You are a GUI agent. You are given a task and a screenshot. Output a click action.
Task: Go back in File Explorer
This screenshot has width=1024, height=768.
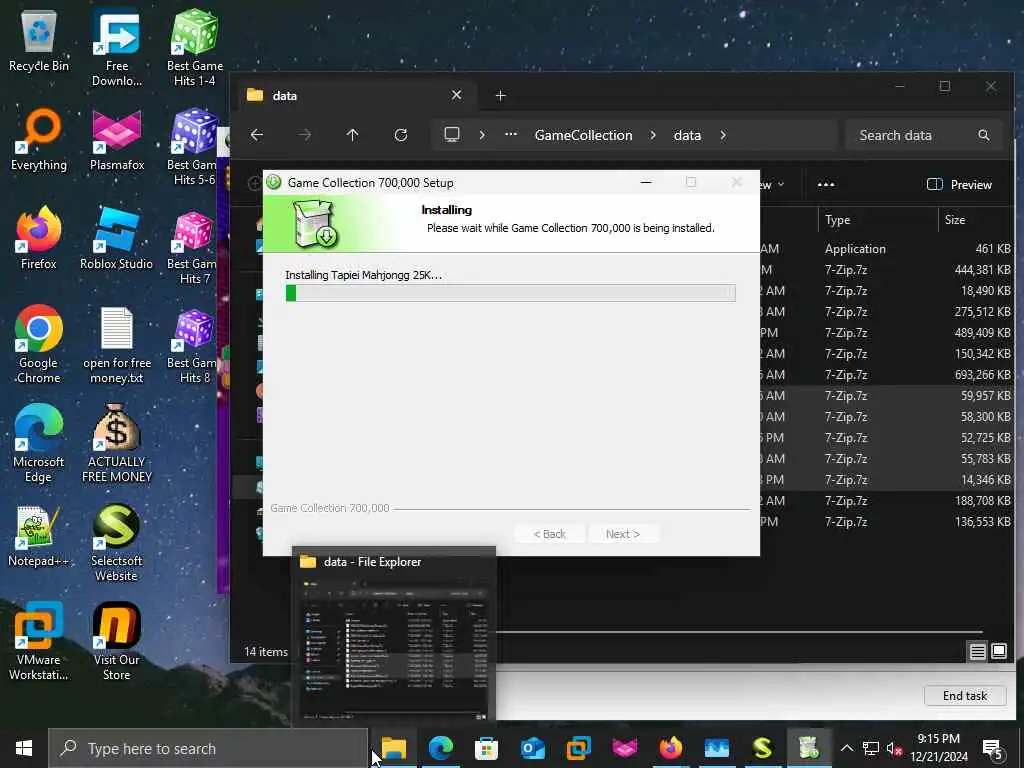click(257, 135)
